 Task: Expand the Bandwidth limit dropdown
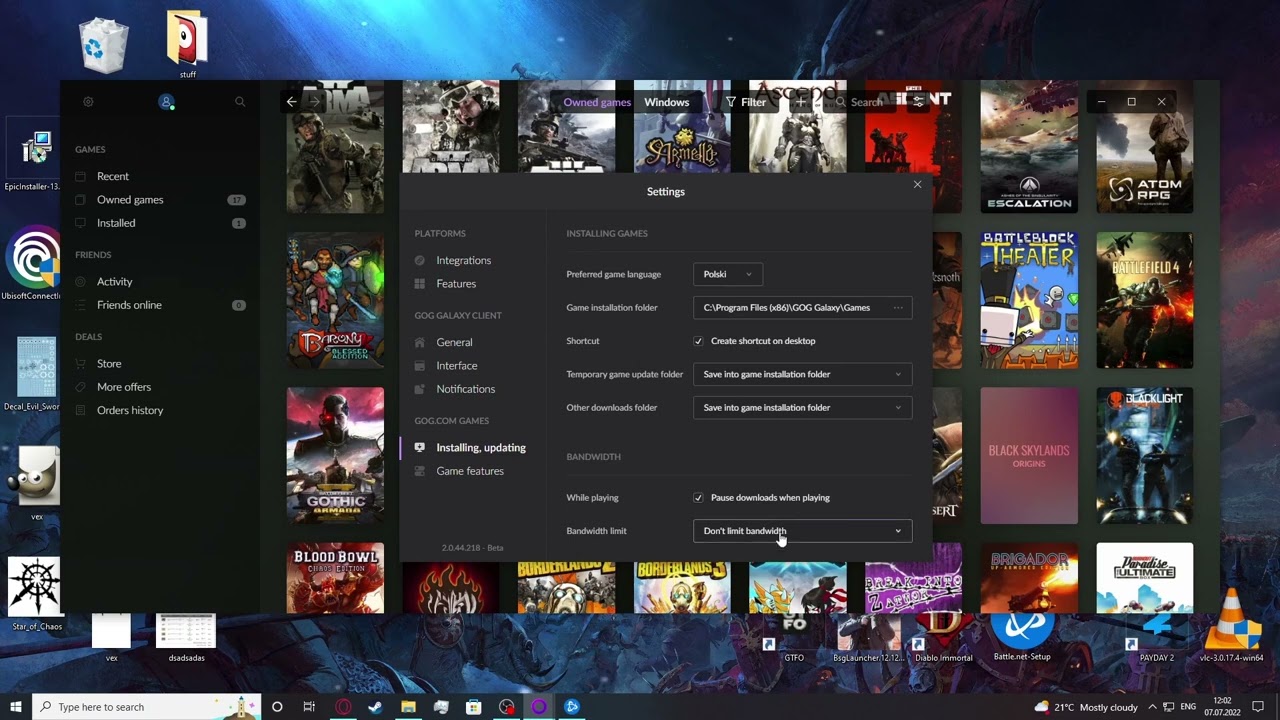coord(802,531)
